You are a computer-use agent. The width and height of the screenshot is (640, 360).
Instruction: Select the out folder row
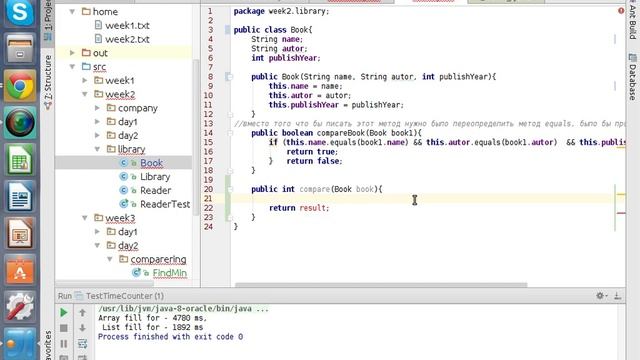pos(123,53)
